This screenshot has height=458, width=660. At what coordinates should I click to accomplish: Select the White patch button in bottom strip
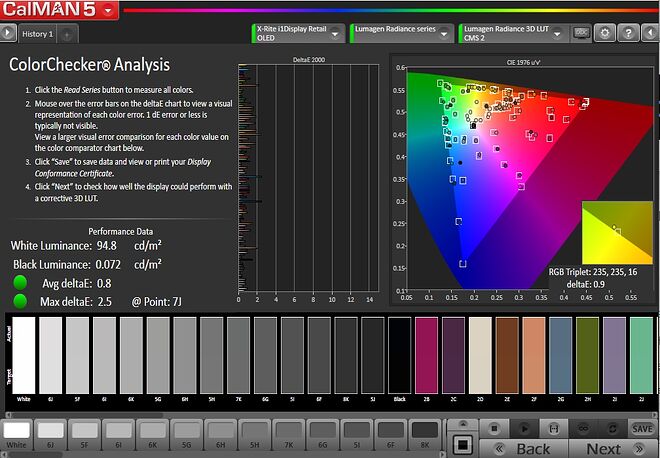16,434
